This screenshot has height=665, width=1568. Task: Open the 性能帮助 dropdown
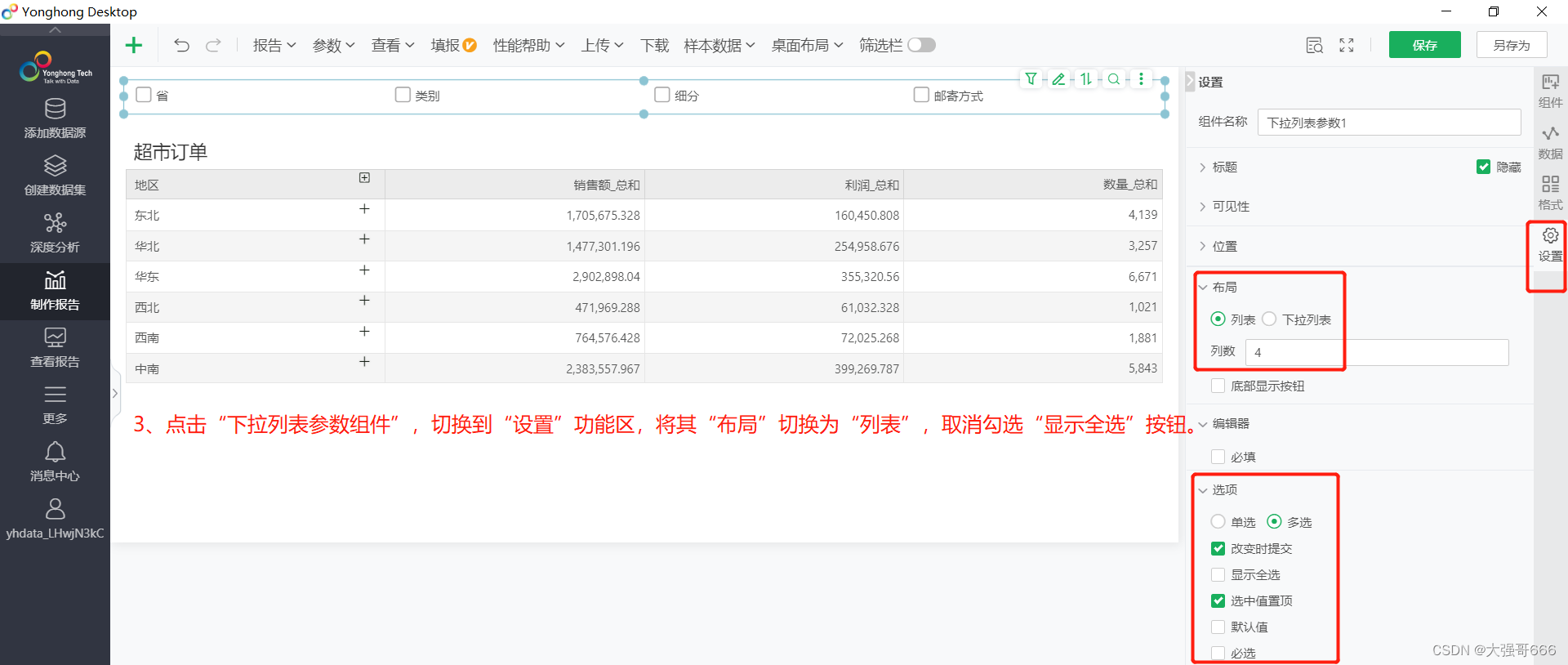(x=528, y=45)
